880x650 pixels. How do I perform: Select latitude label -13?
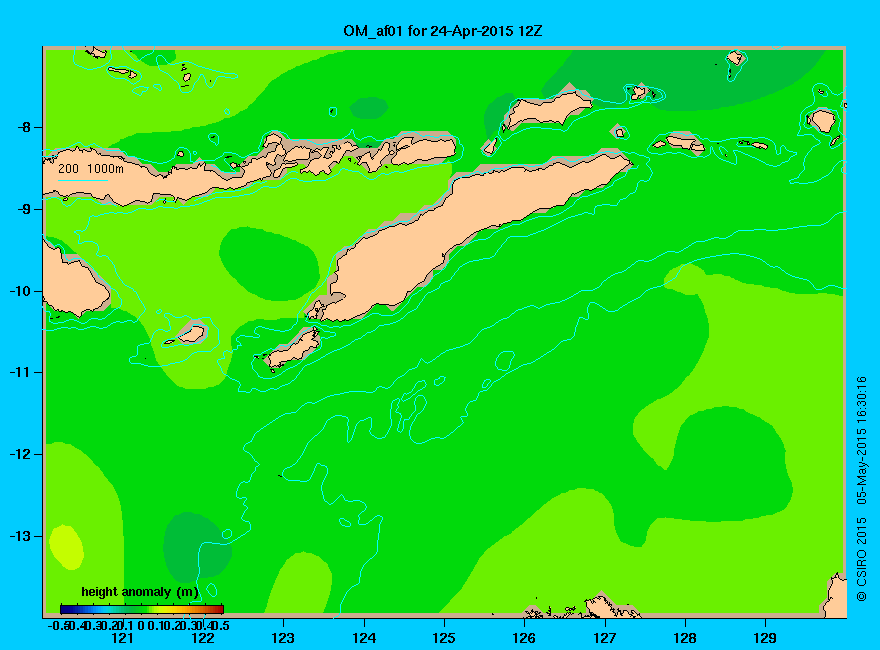pos(21,536)
